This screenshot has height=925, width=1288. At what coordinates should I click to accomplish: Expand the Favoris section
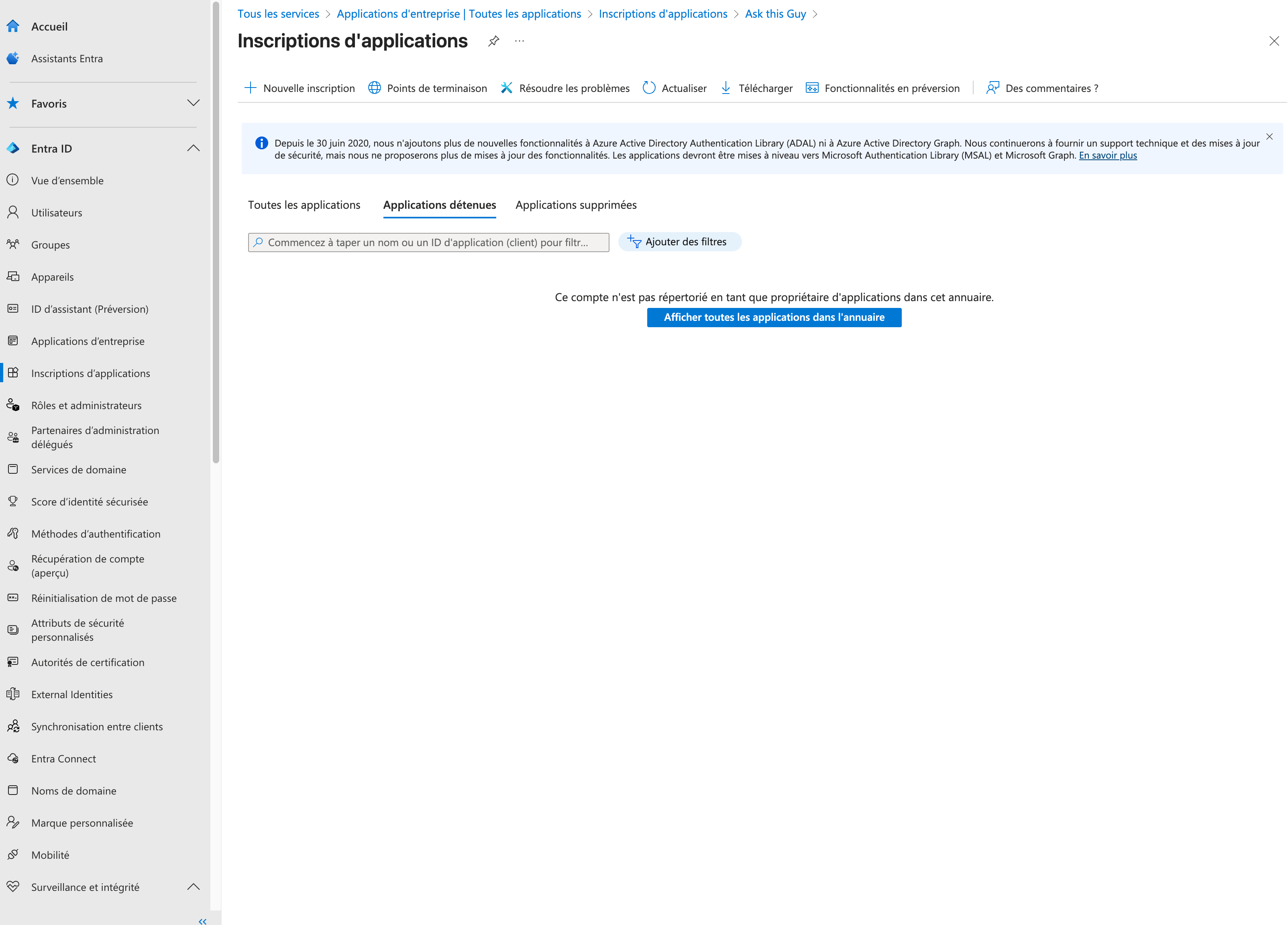click(193, 103)
